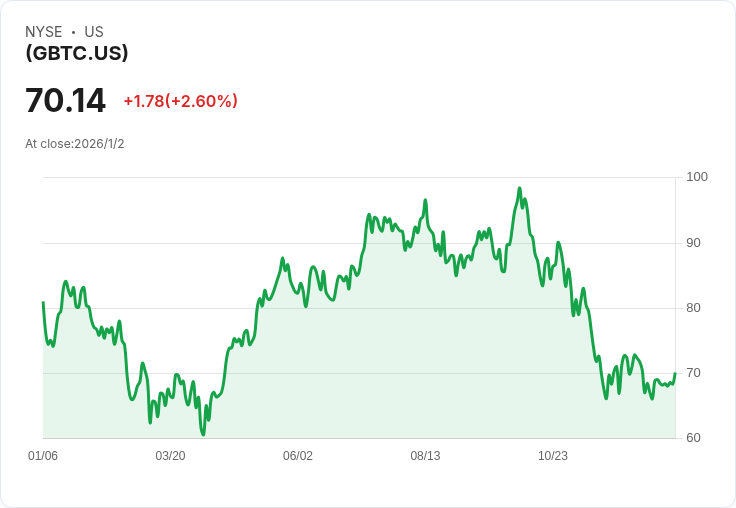Click the 70.14 closing price
This screenshot has height=508, width=736.
pyautogui.click(x=65, y=101)
